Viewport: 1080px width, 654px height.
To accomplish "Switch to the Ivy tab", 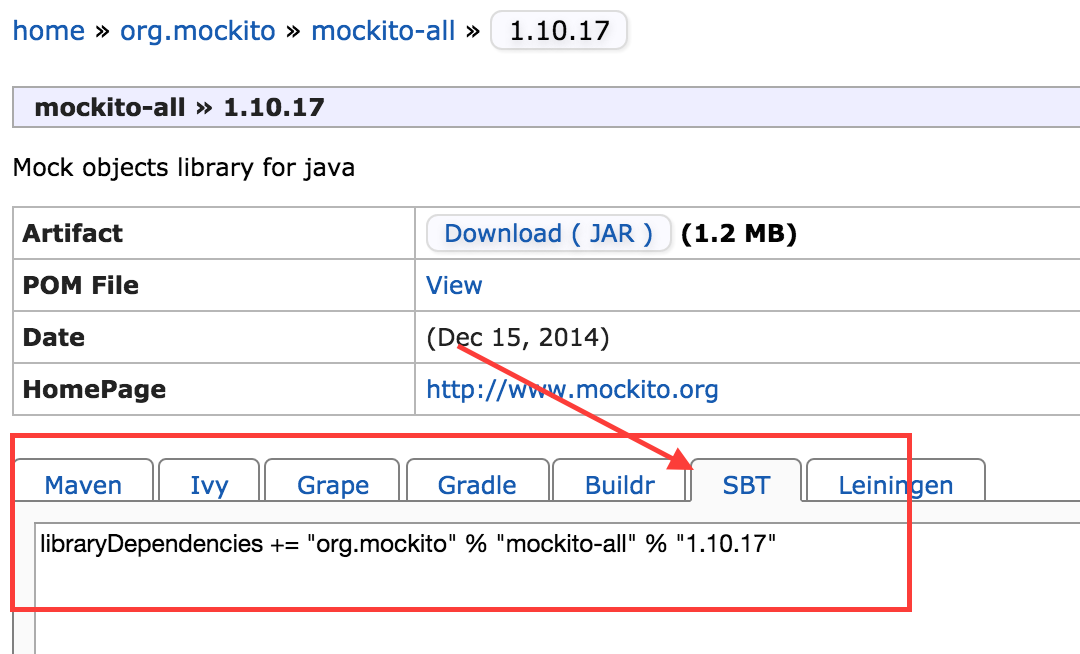I will click(x=209, y=485).
